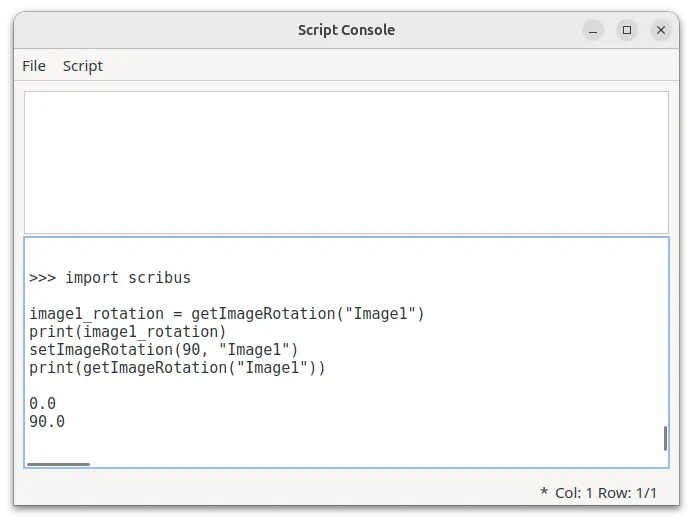The image size is (693, 522).
Task: Click the 'setImageRotation(90, "Image1")' line
Action: [164, 350]
